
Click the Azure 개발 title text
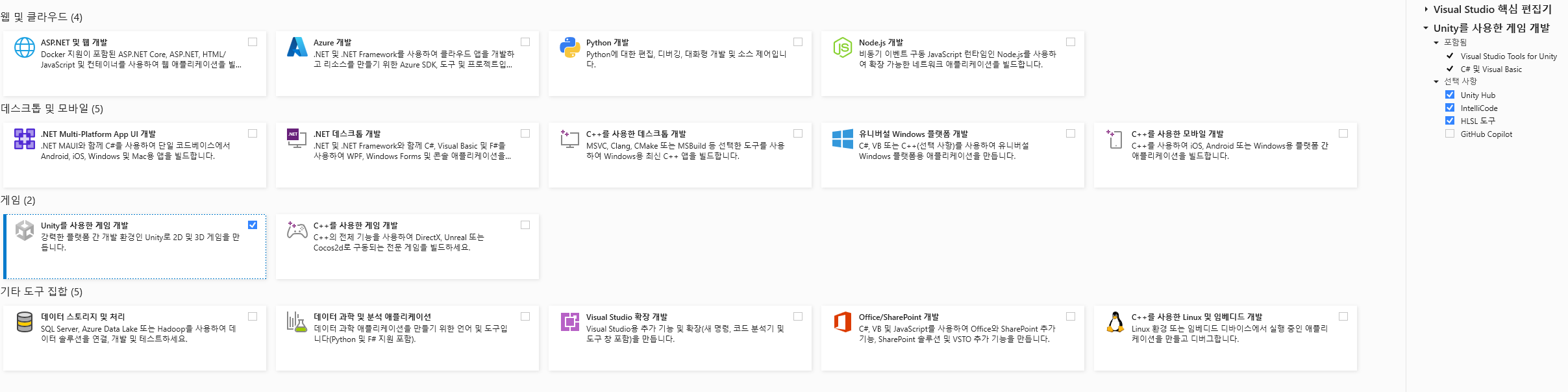tap(332, 42)
